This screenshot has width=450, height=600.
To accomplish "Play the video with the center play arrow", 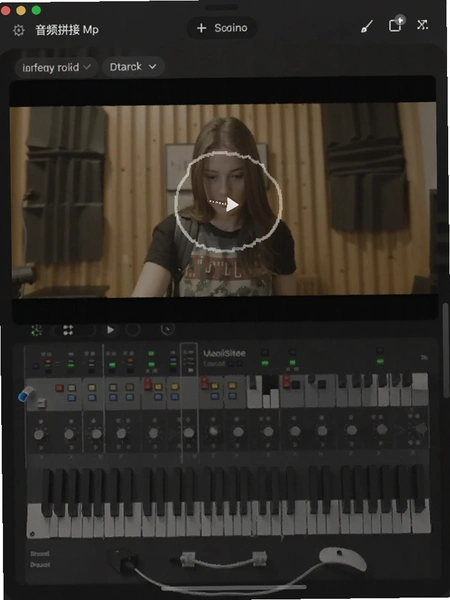I will (232, 205).
